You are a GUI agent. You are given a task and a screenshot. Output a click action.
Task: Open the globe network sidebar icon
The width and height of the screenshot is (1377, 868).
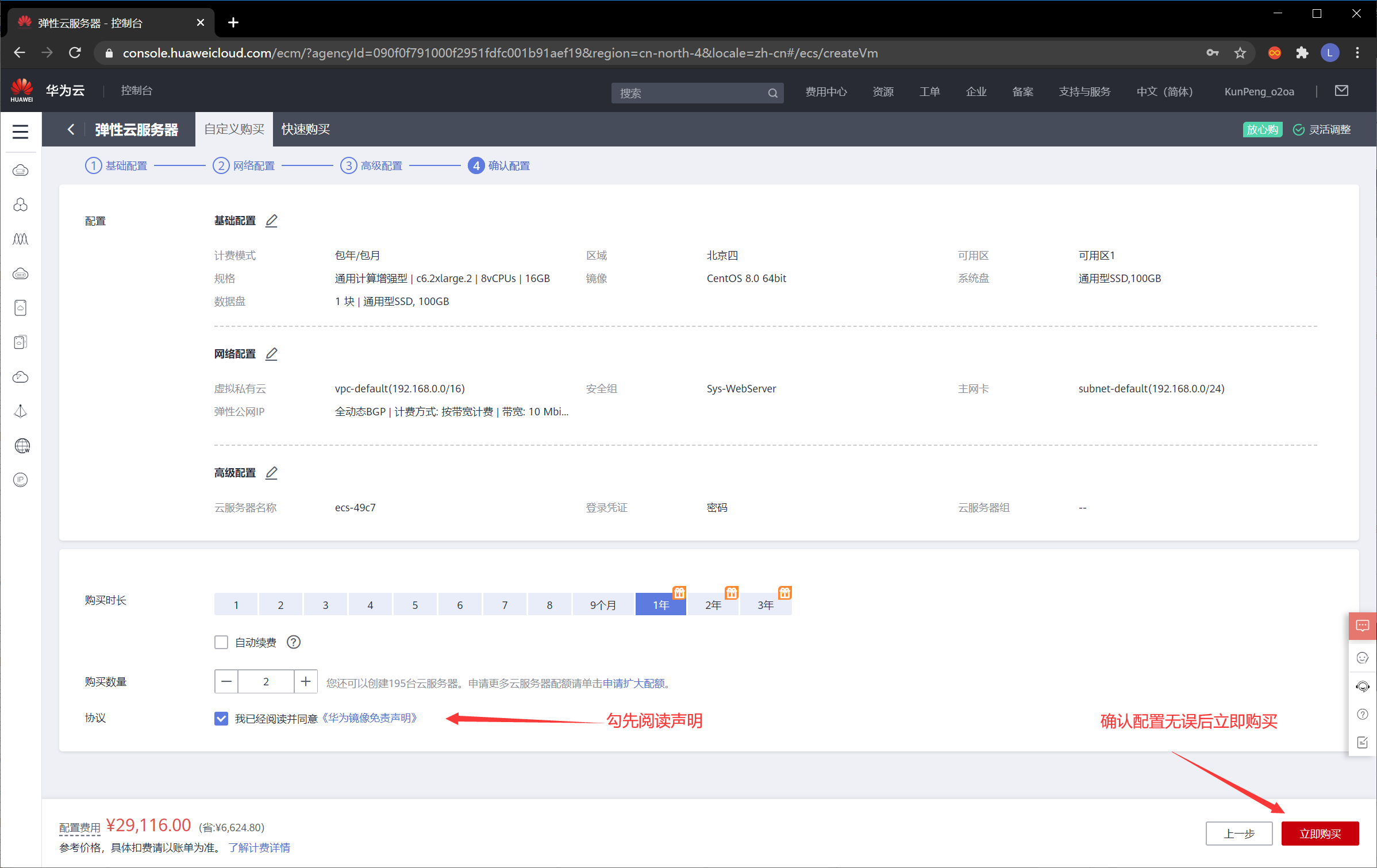click(x=22, y=446)
